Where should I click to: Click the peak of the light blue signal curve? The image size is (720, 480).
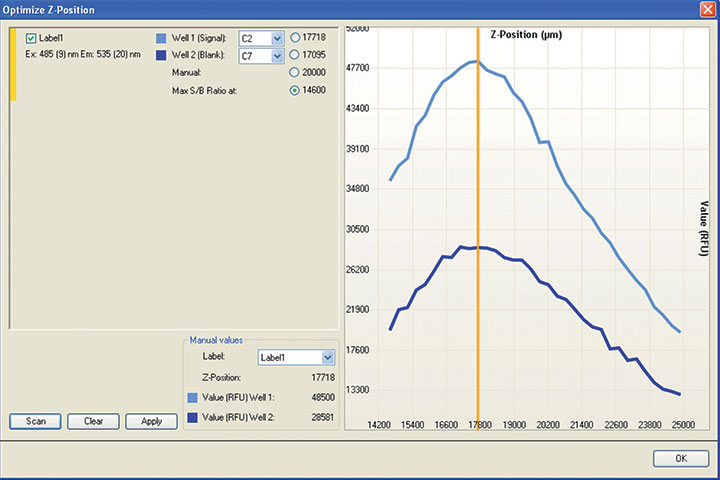pos(475,62)
